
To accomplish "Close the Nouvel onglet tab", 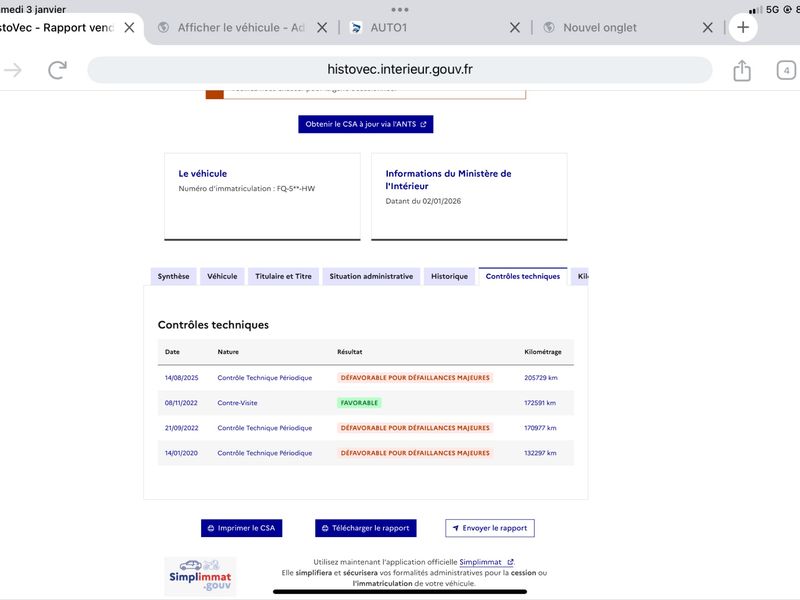I will [708, 28].
